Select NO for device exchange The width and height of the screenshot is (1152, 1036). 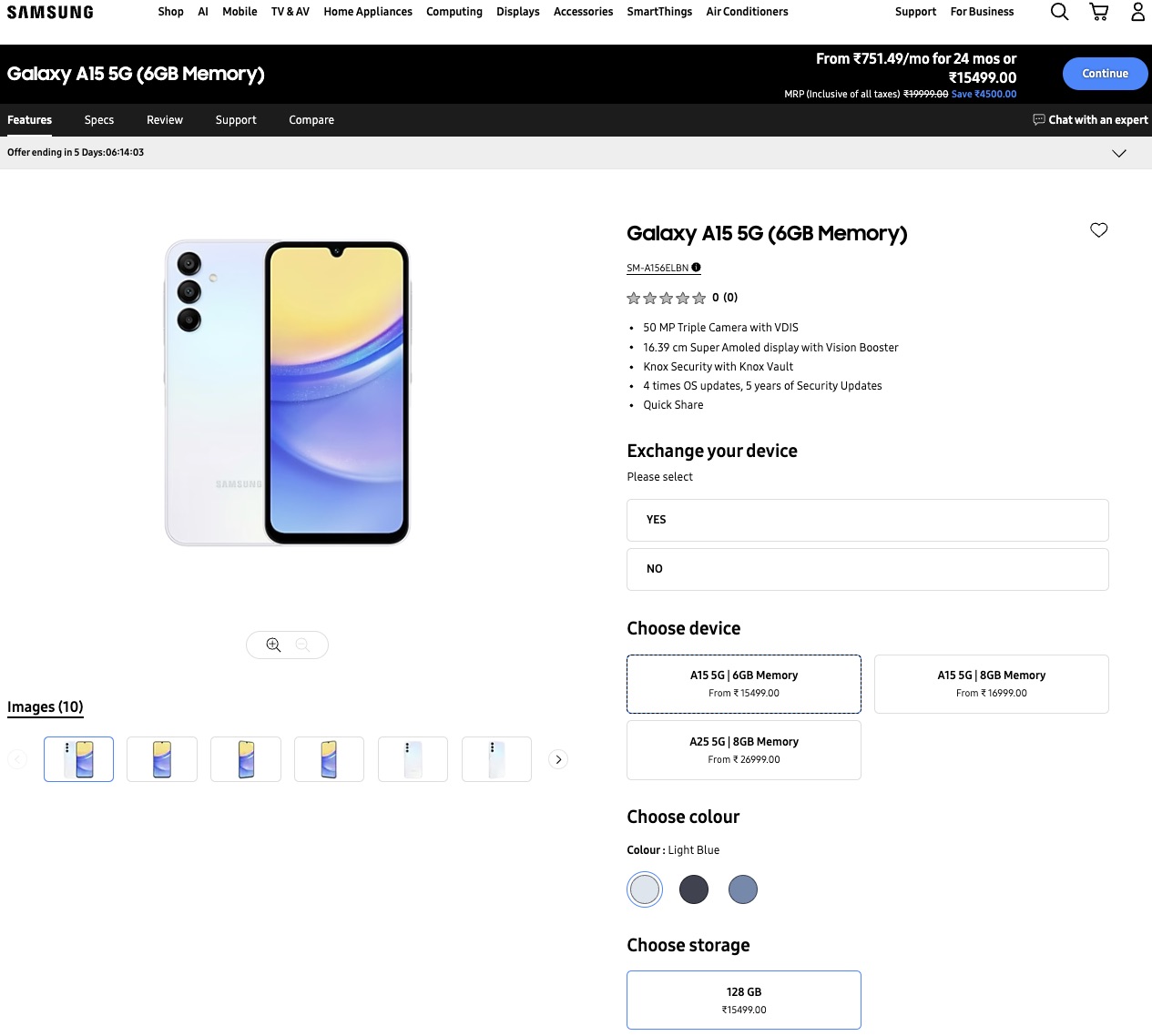tap(867, 569)
